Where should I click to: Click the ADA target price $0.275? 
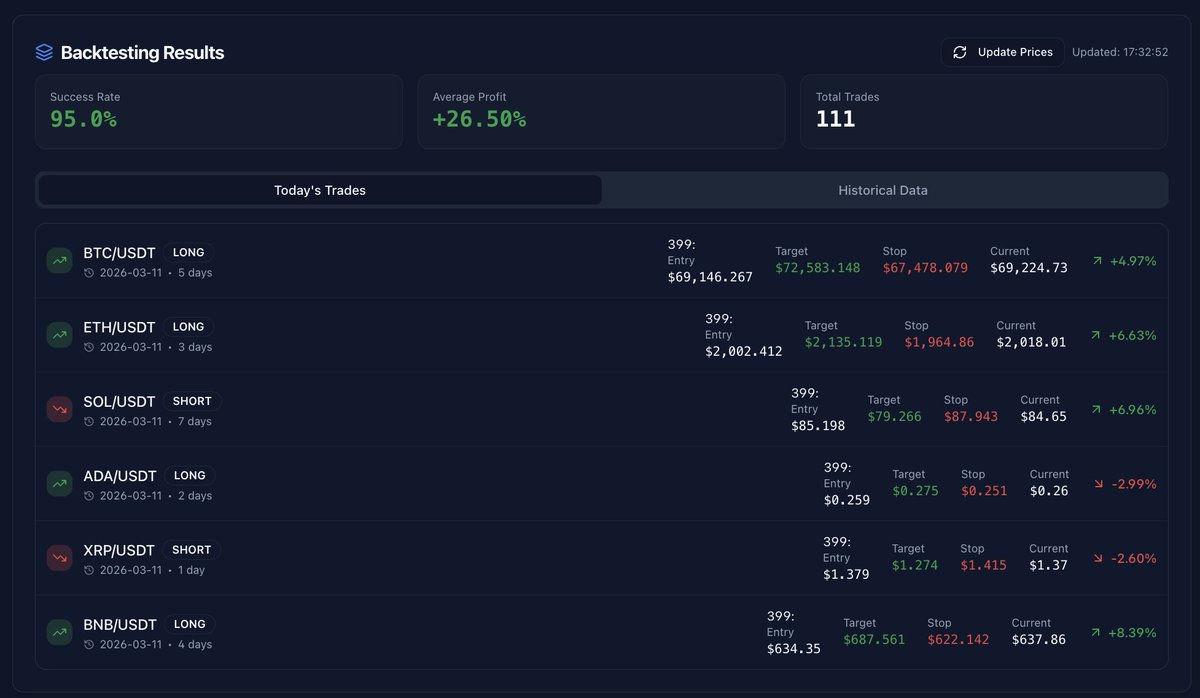(x=915, y=490)
